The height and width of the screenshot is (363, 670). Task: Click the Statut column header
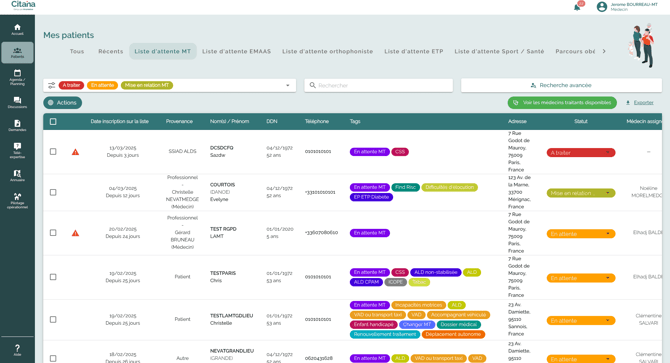tap(581, 122)
